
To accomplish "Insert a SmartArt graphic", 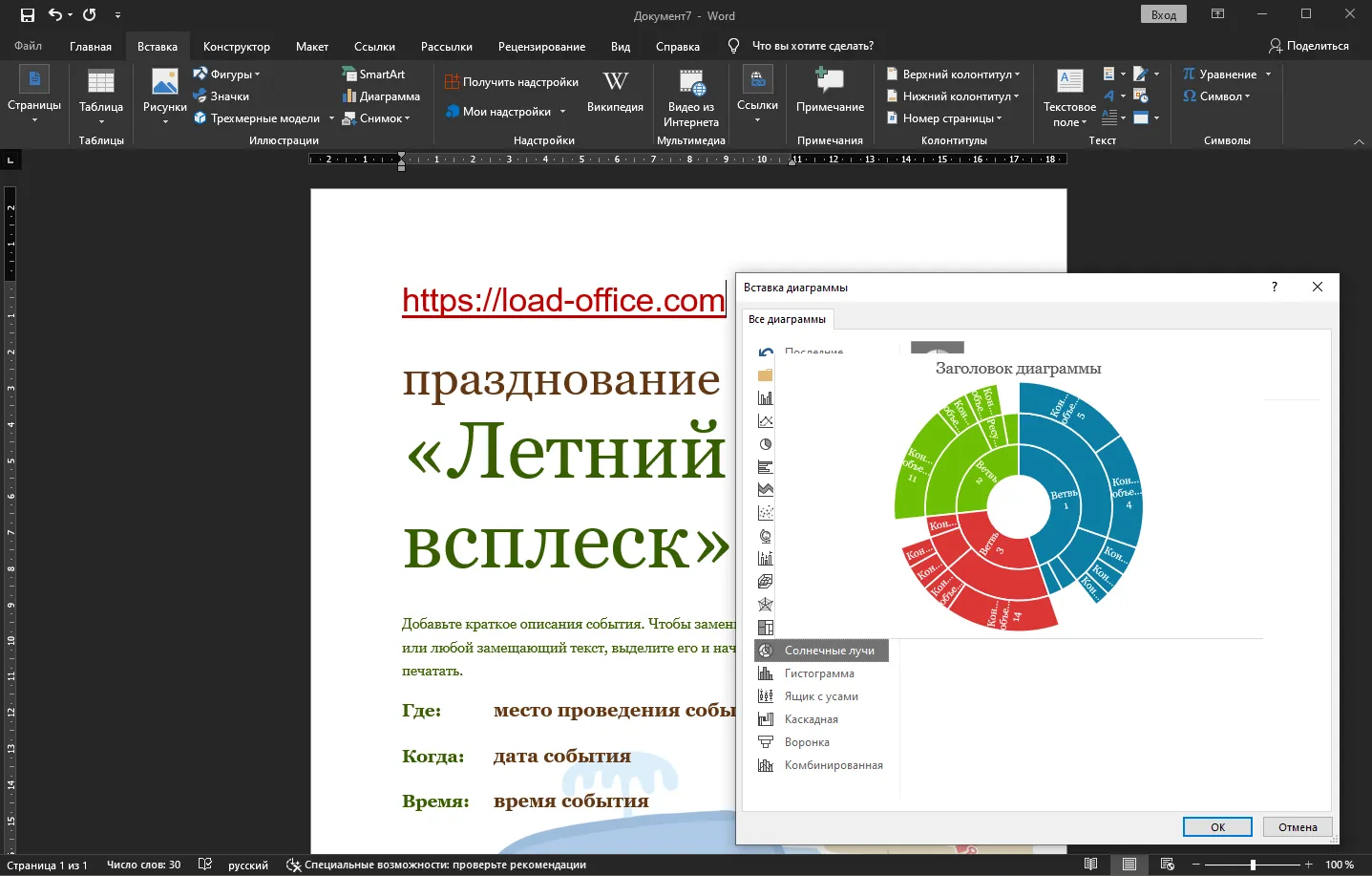I will 373,75.
